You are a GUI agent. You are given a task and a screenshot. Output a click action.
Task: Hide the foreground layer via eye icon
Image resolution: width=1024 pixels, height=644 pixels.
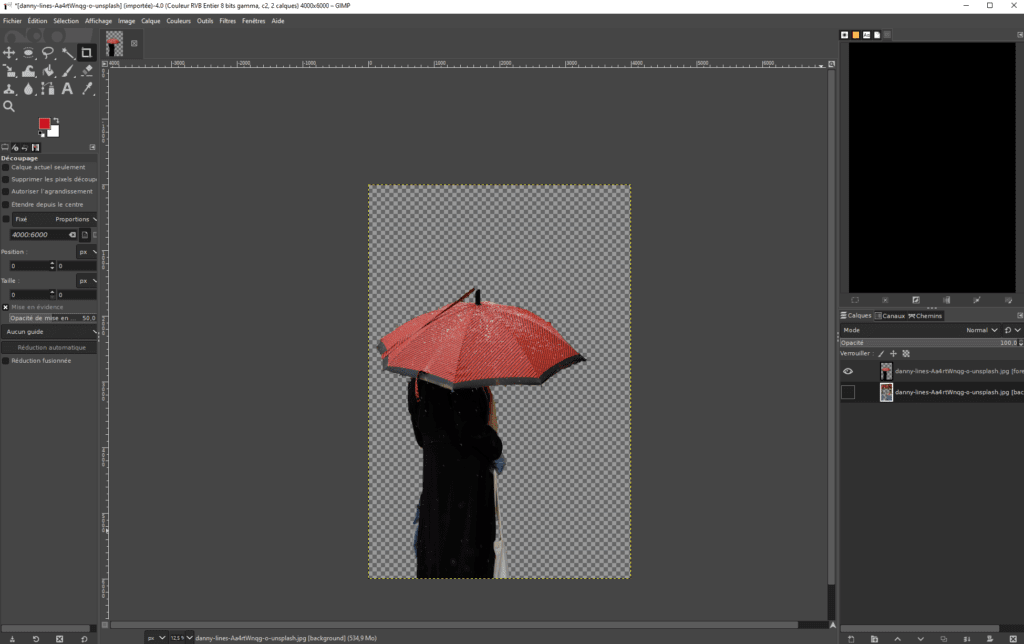point(848,371)
